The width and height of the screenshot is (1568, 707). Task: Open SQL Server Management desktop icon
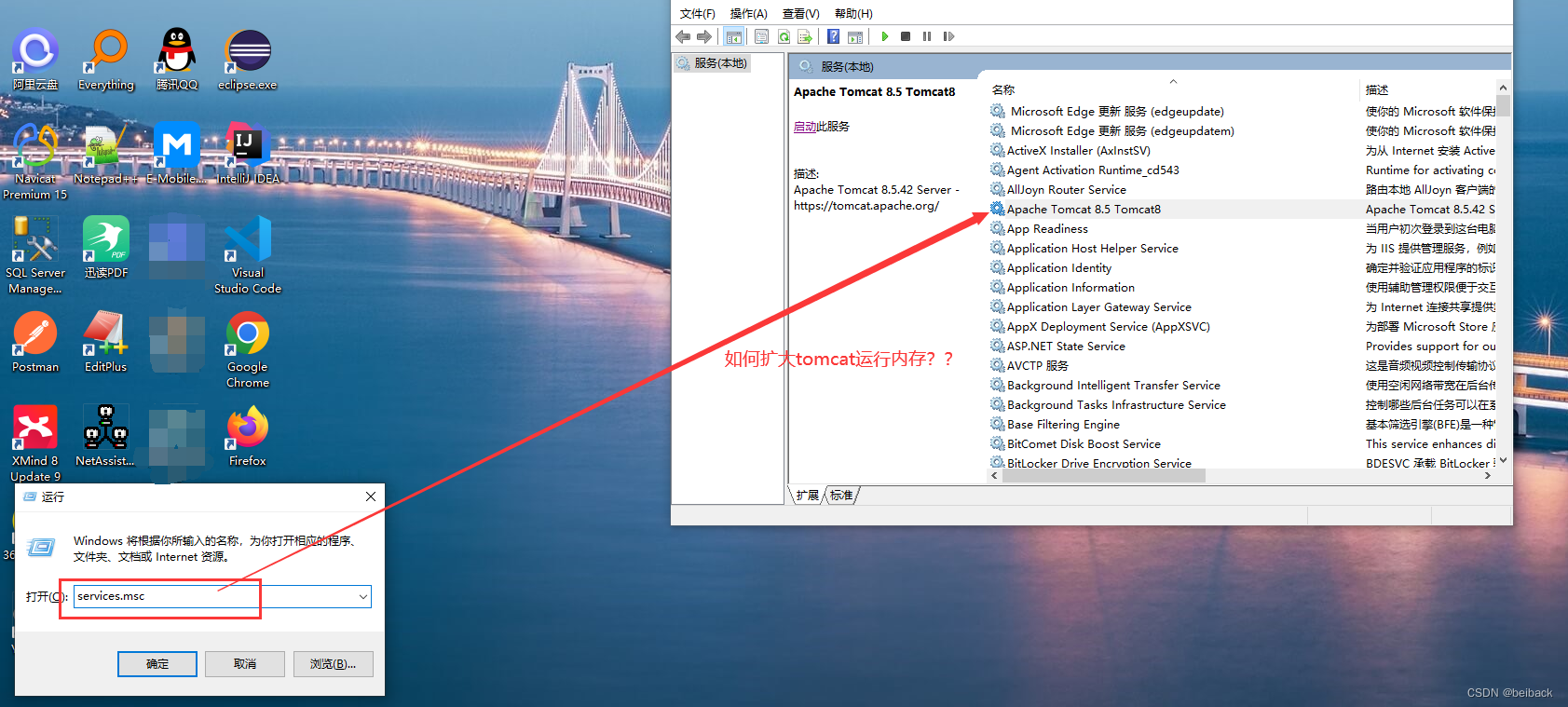point(35,255)
